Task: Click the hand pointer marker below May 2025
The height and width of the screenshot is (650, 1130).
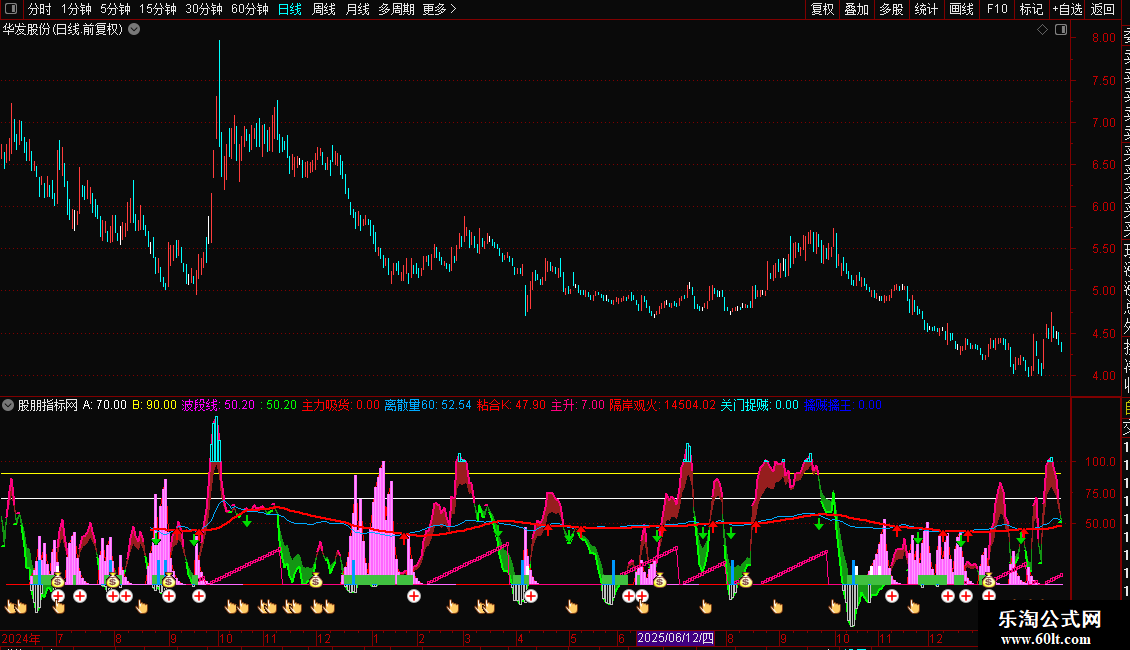Action: coord(572,607)
